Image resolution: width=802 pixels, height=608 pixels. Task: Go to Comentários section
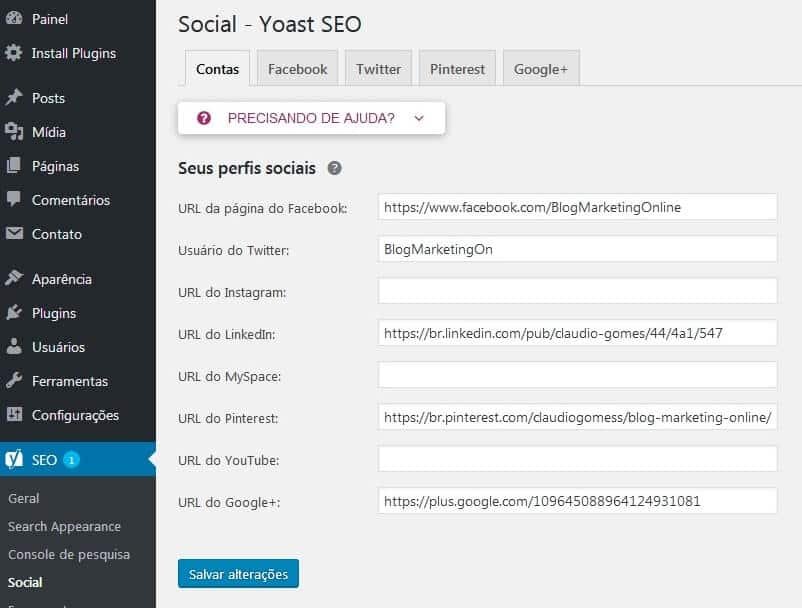71,200
